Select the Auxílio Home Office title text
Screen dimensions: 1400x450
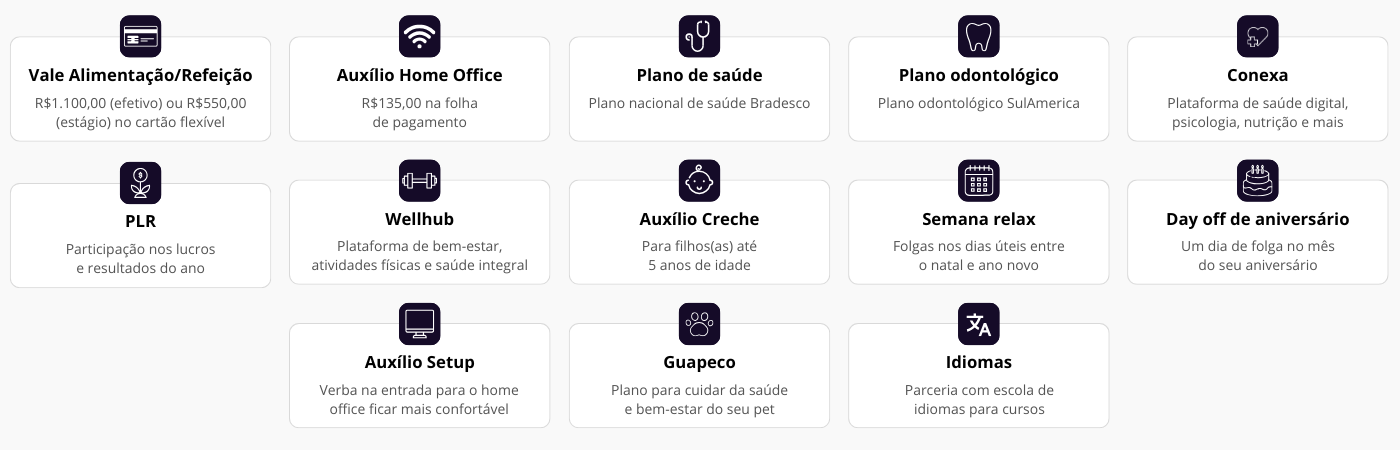coord(419,75)
